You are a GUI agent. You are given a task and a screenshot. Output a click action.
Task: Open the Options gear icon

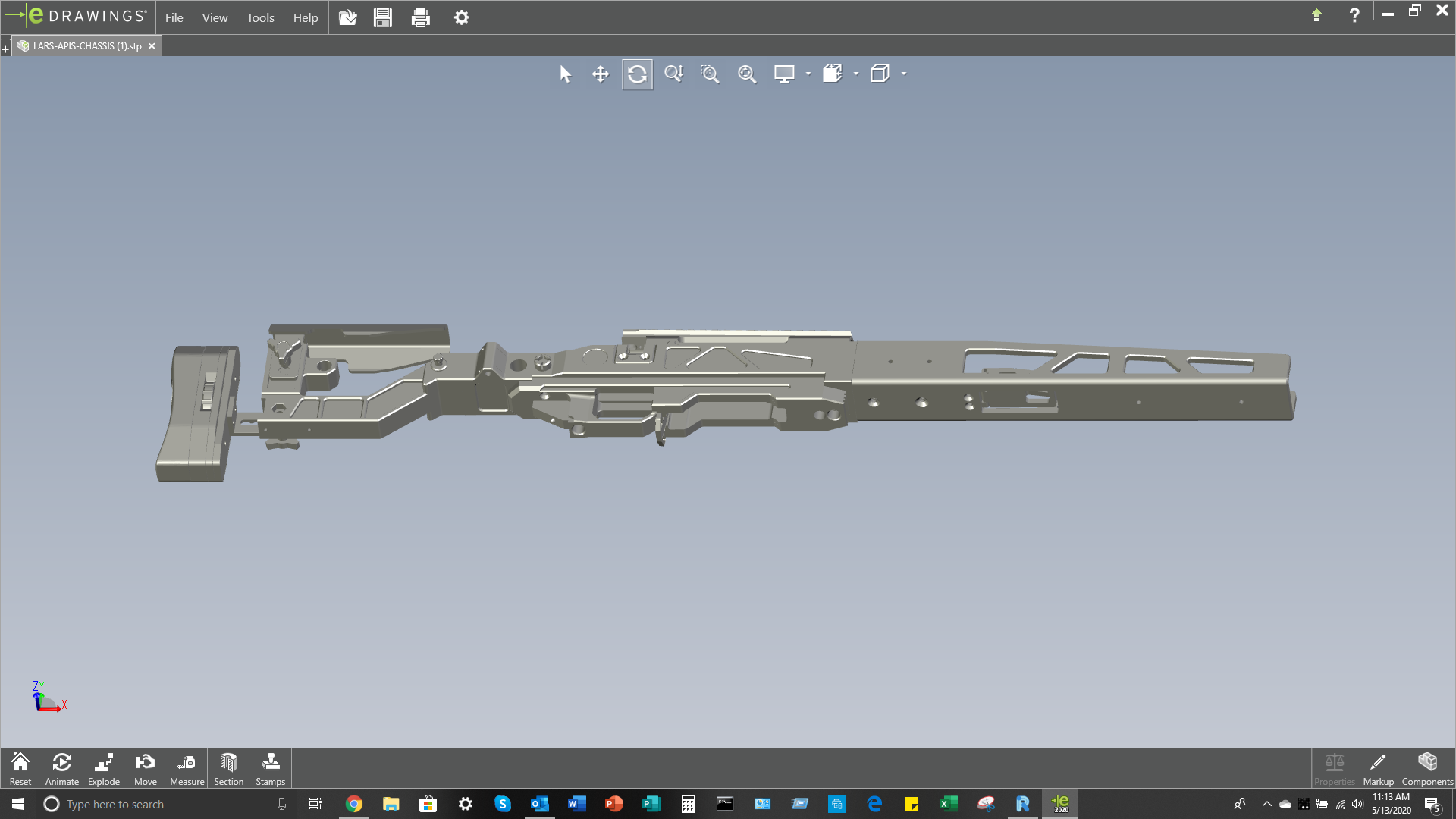[461, 17]
